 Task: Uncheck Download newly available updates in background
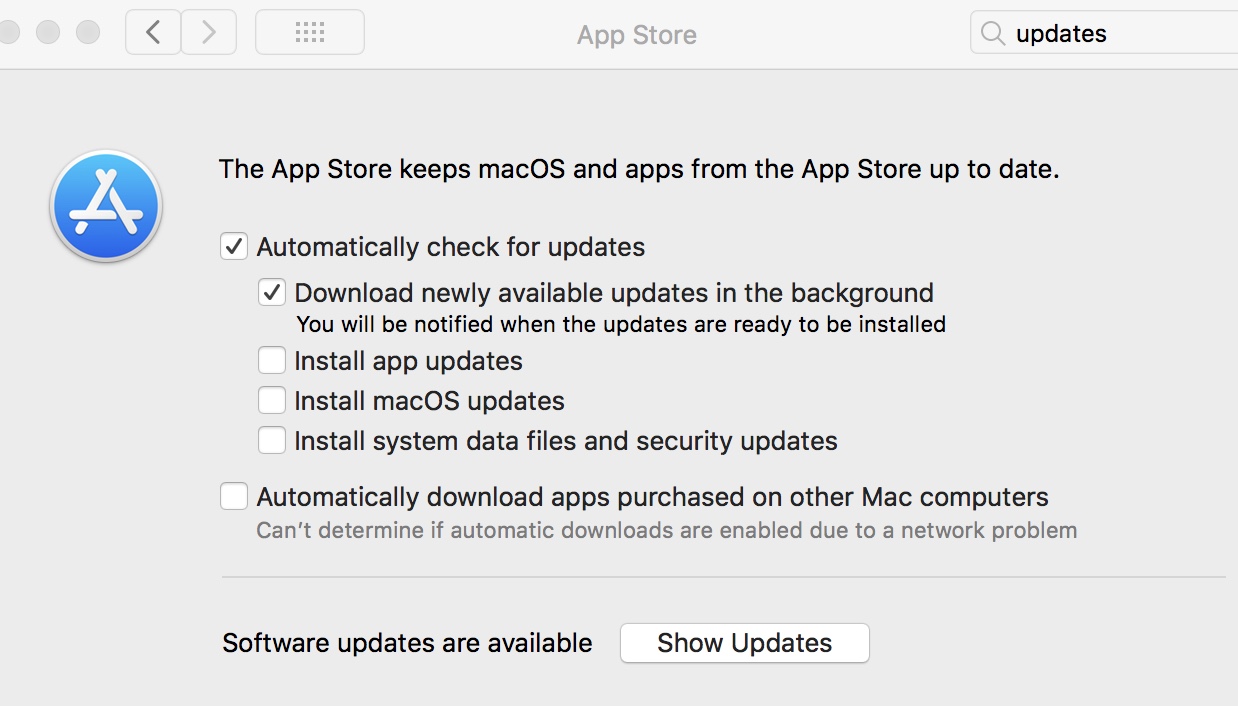coord(272,293)
